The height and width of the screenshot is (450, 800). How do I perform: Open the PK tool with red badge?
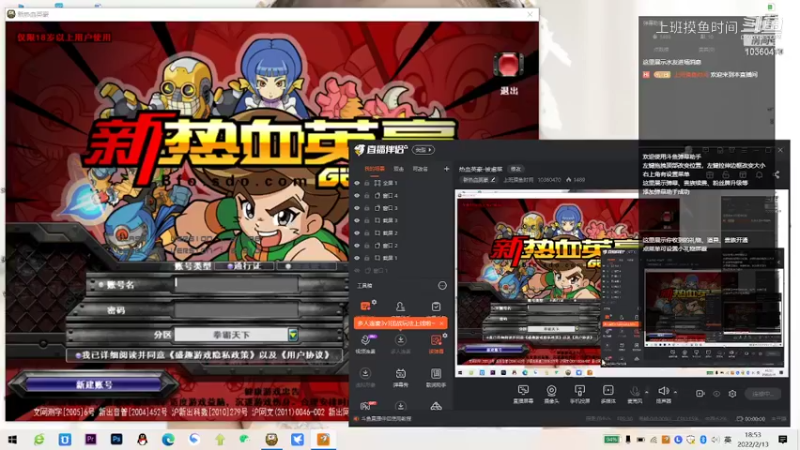click(x=366, y=406)
